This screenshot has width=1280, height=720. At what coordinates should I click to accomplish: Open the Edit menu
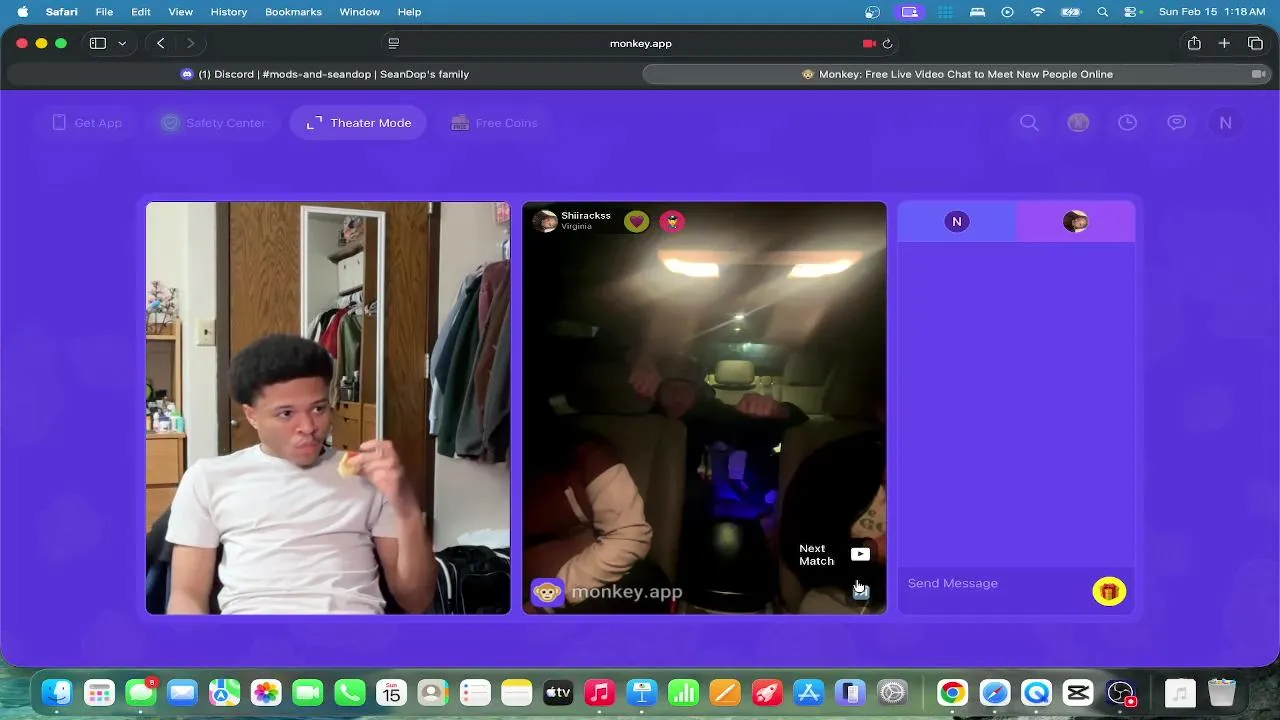click(141, 12)
